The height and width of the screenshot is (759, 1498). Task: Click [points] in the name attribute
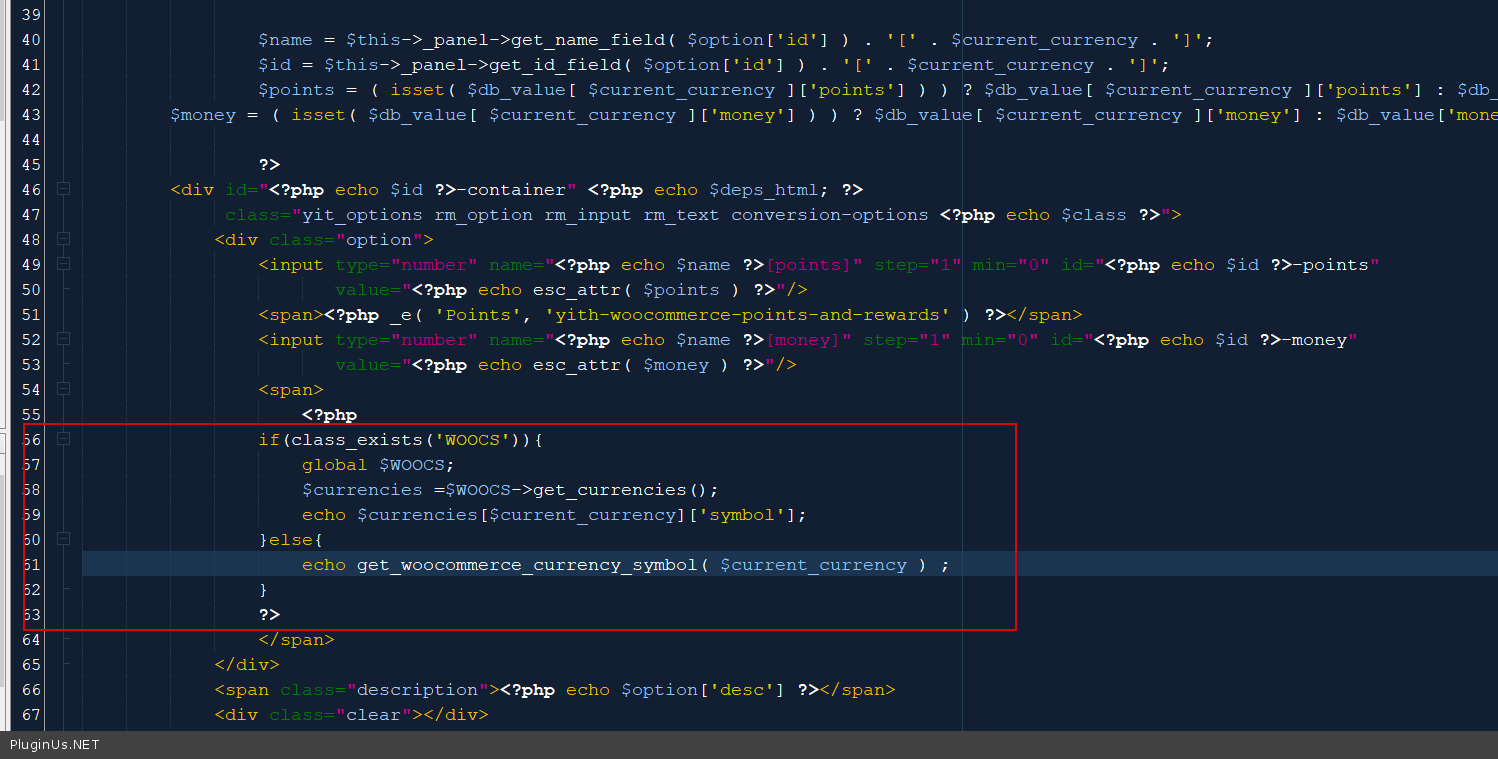coord(808,265)
